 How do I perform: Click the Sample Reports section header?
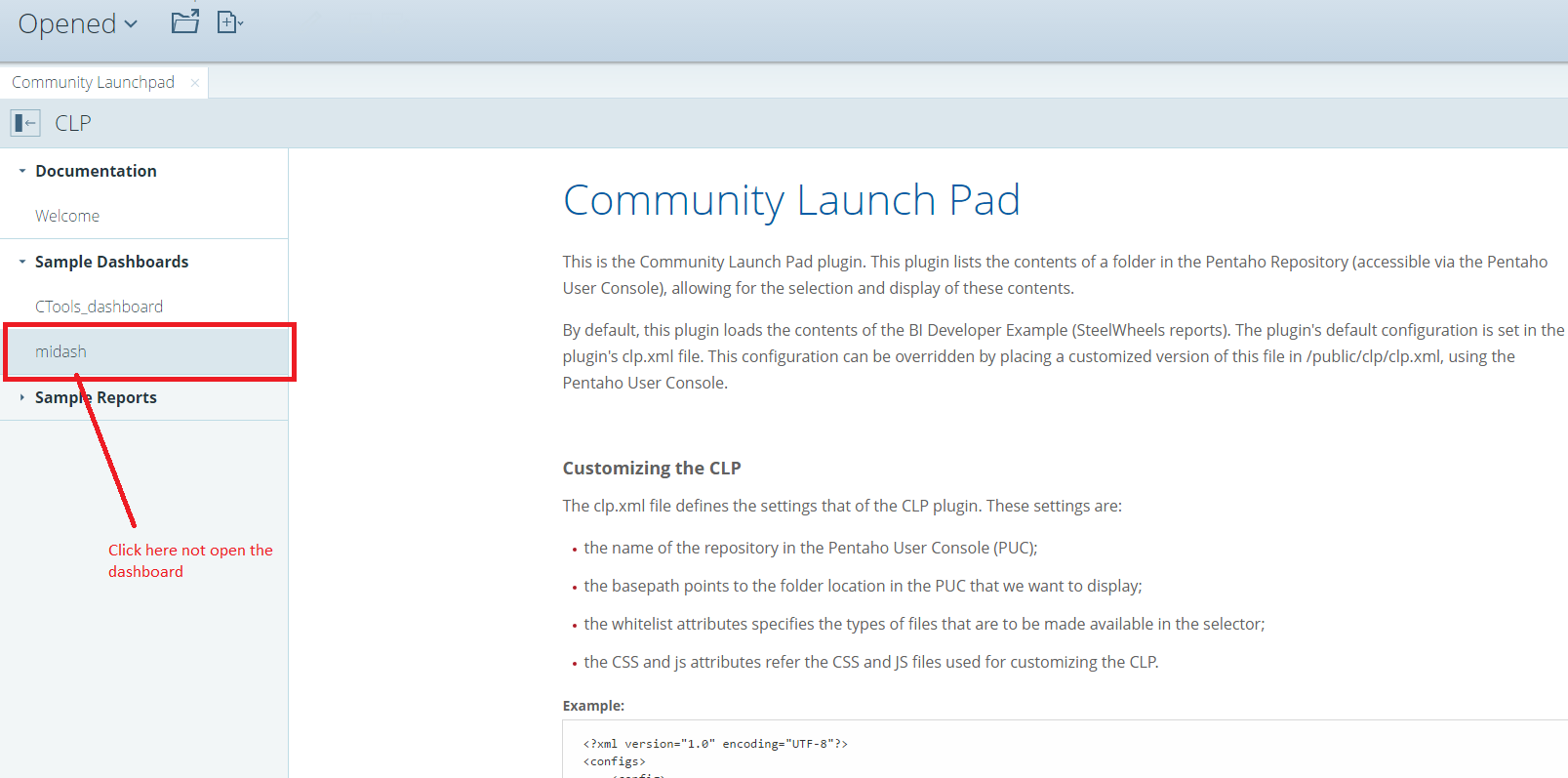(96, 397)
